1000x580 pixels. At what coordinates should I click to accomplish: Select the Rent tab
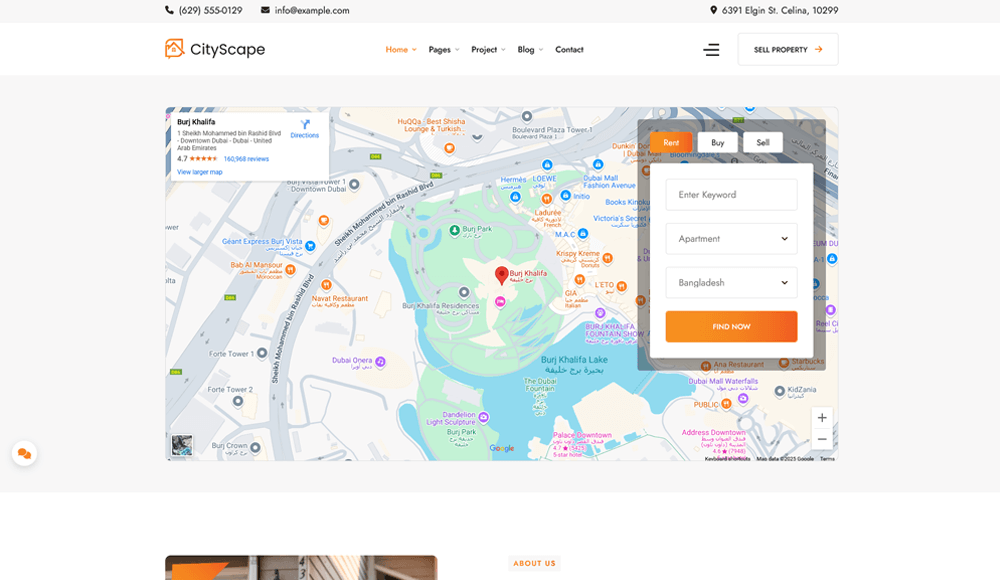671,143
